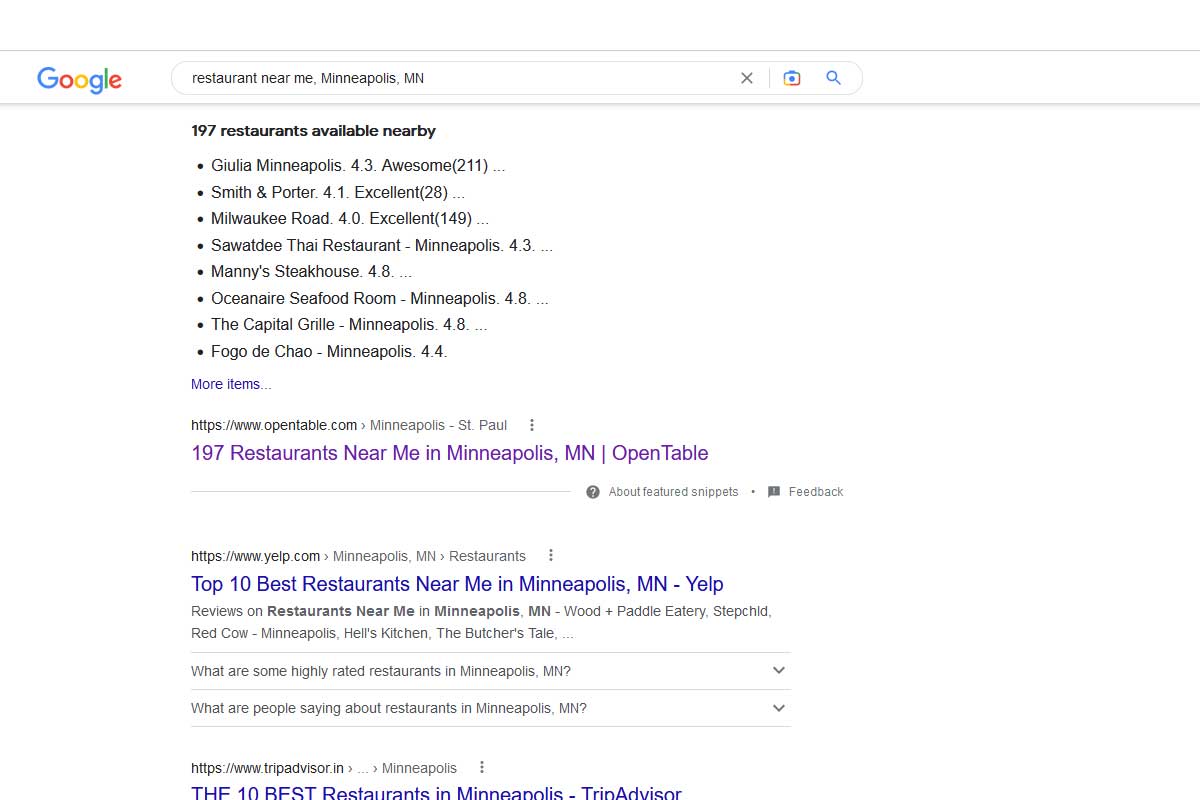Click the https://www.tripadvisor.in URL breadcrumb

pos(324,768)
